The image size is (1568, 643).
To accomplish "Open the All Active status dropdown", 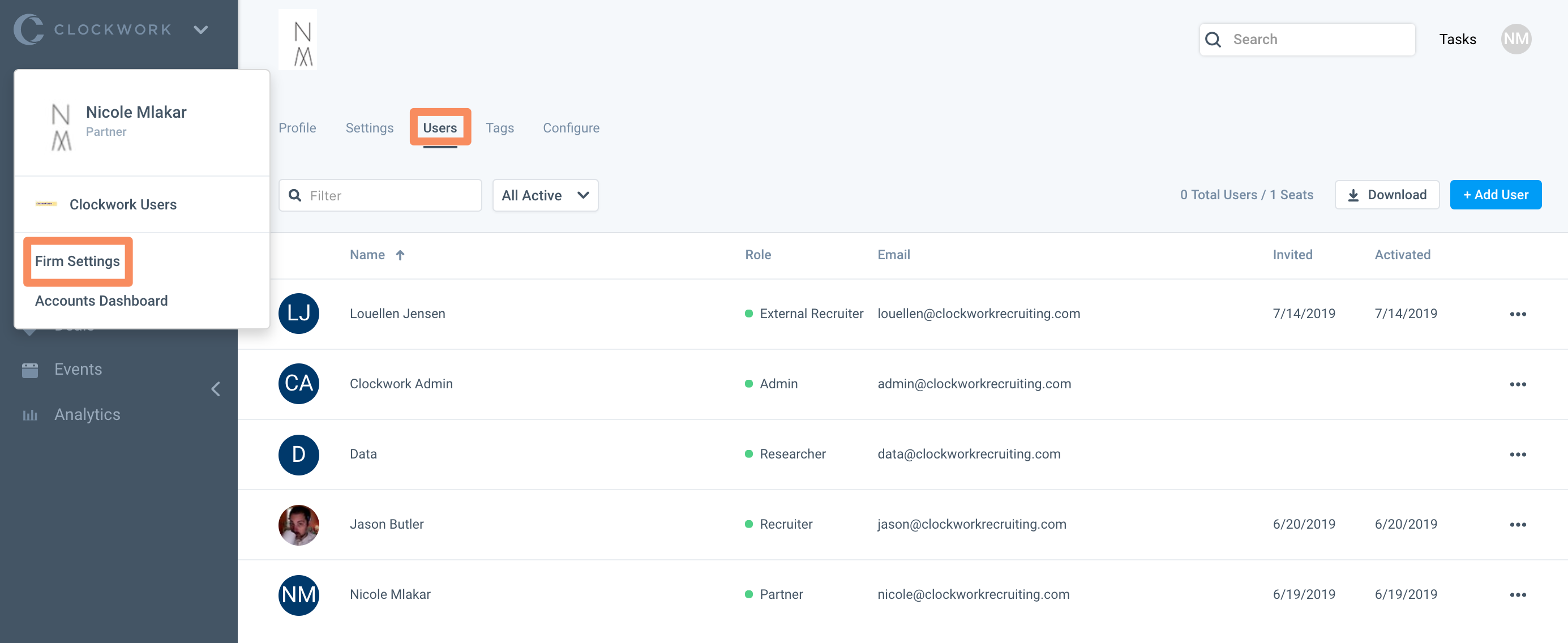I will pyautogui.click(x=545, y=195).
